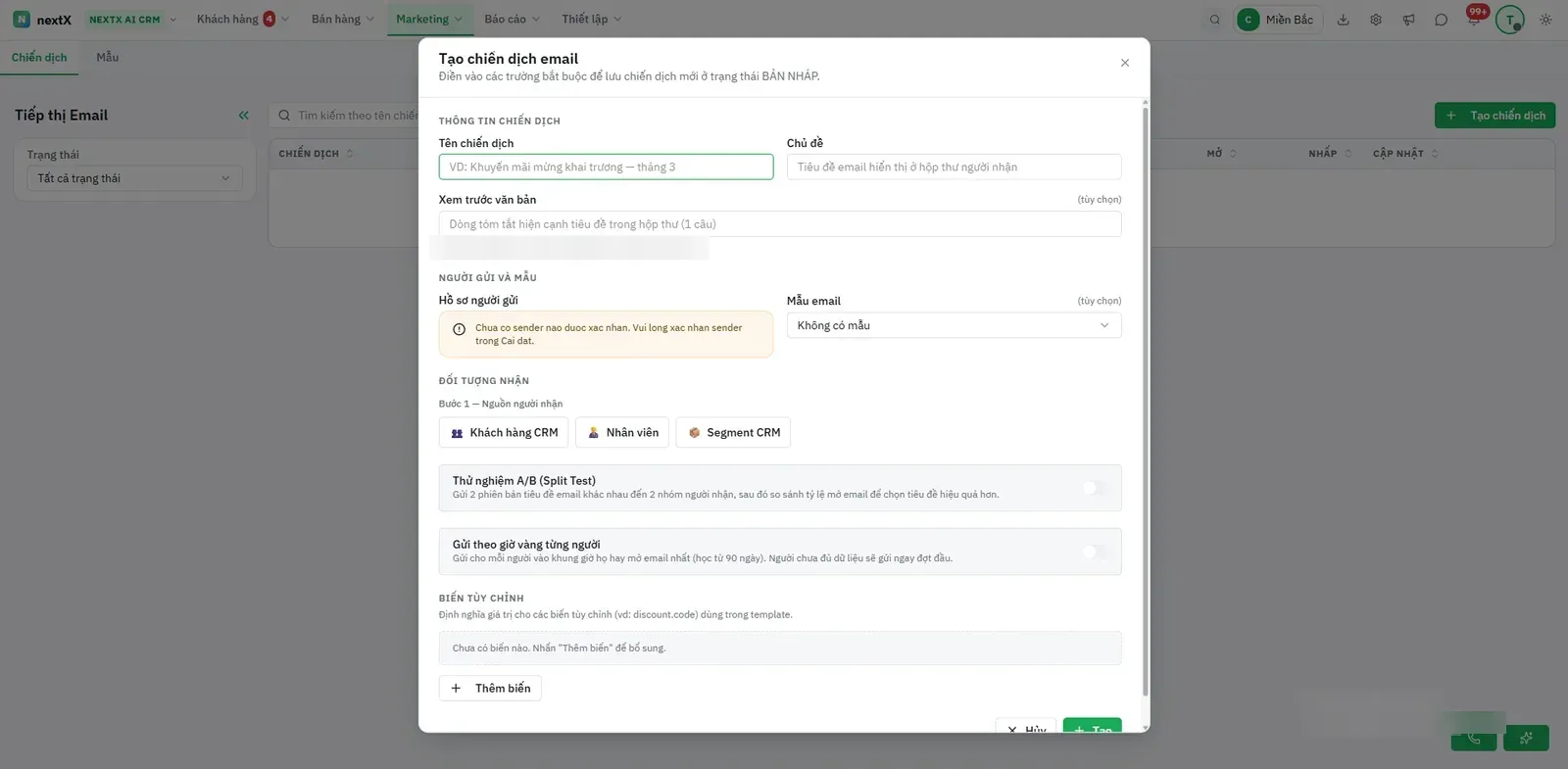
Task: Open the Marketing menu
Action: 429,20
